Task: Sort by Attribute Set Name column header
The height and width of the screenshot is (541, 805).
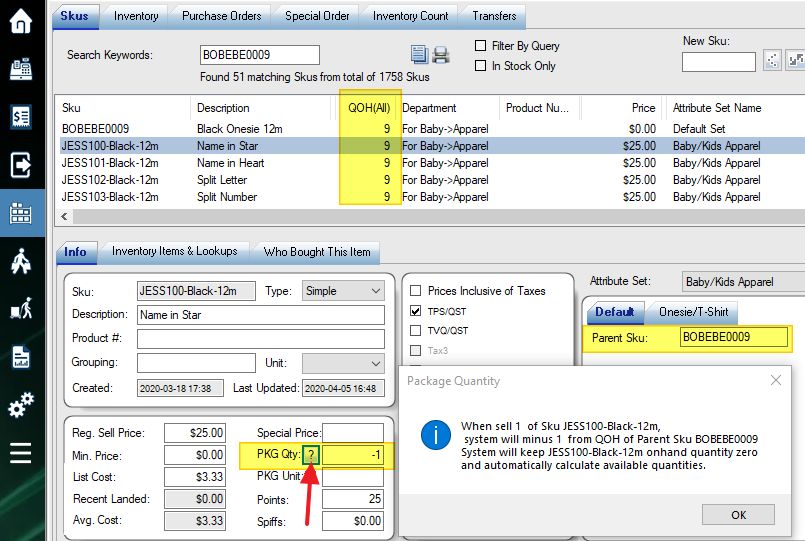Action: (734, 108)
